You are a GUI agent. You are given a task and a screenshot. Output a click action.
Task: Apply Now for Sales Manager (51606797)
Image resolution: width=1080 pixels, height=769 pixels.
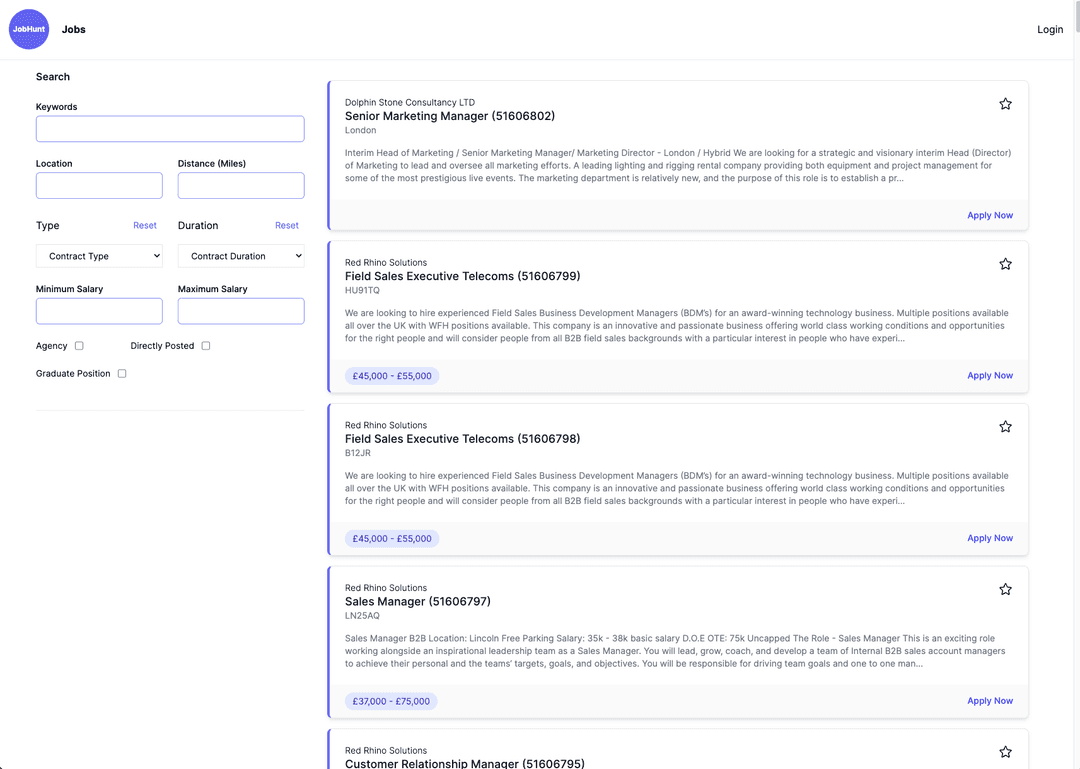[990, 701]
